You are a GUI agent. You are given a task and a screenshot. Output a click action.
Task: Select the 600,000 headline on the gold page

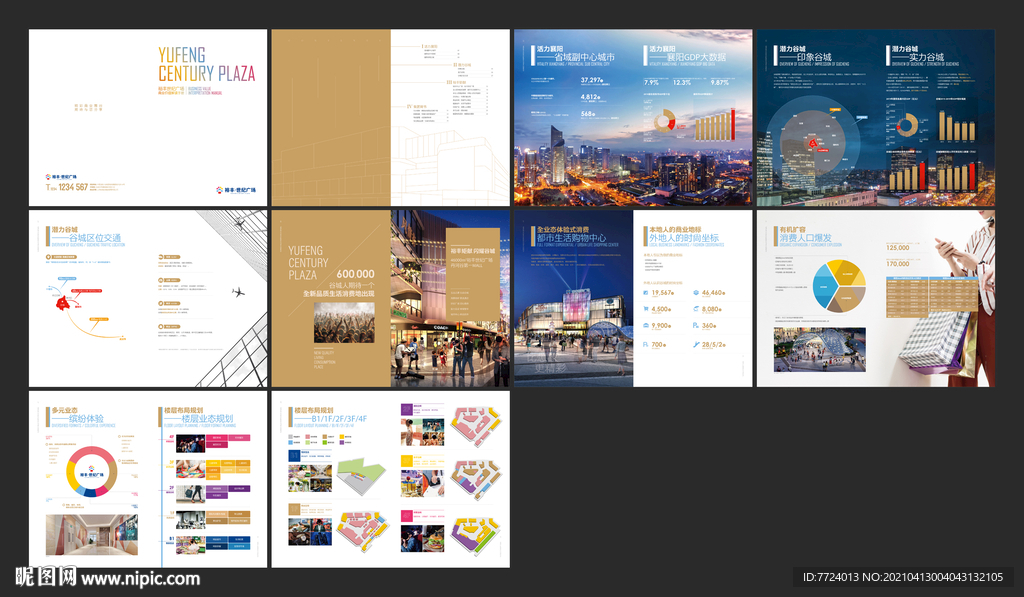click(x=355, y=273)
